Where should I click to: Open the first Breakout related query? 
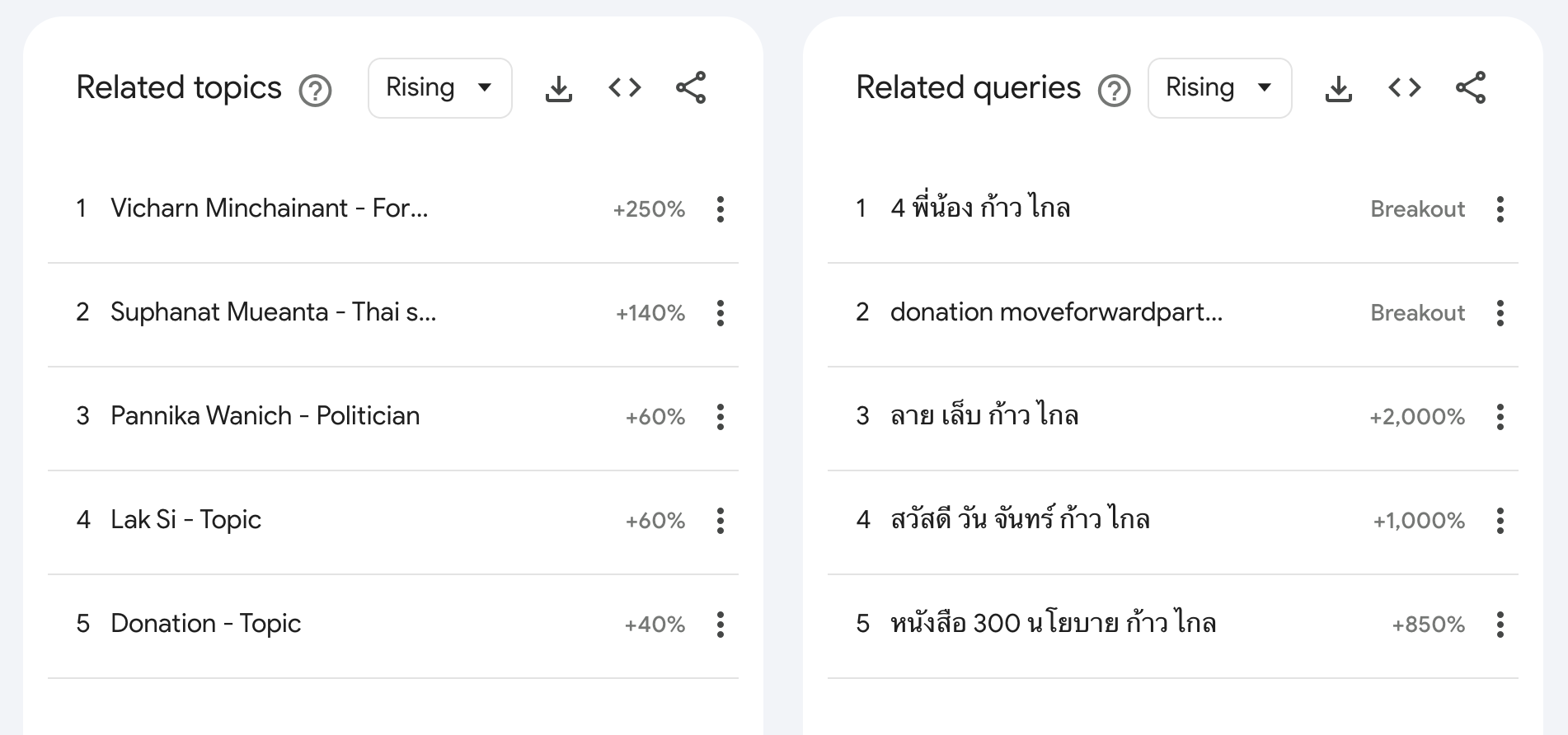coord(980,208)
